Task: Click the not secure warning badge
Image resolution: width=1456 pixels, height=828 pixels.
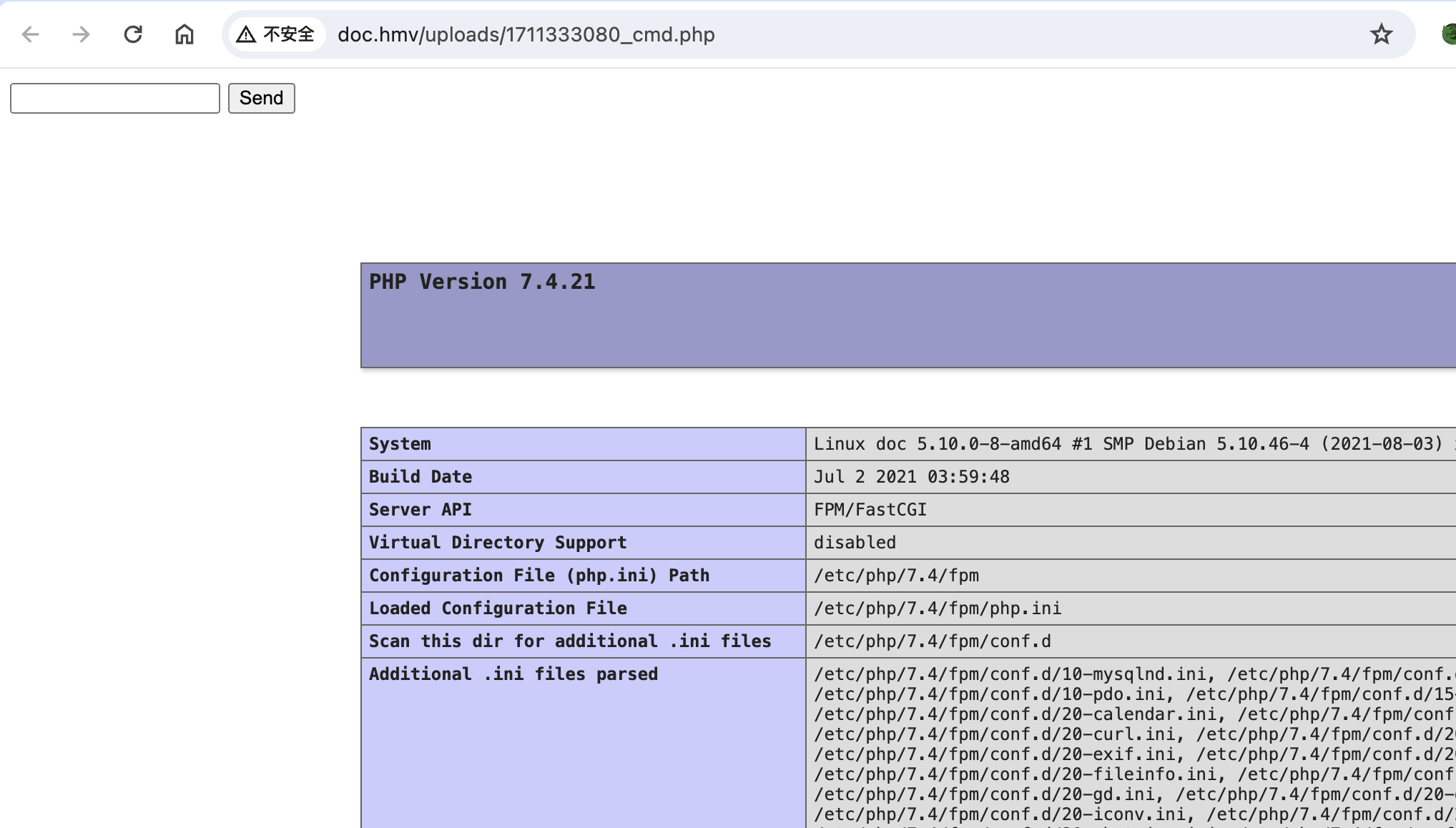Action: click(x=276, y=34)
